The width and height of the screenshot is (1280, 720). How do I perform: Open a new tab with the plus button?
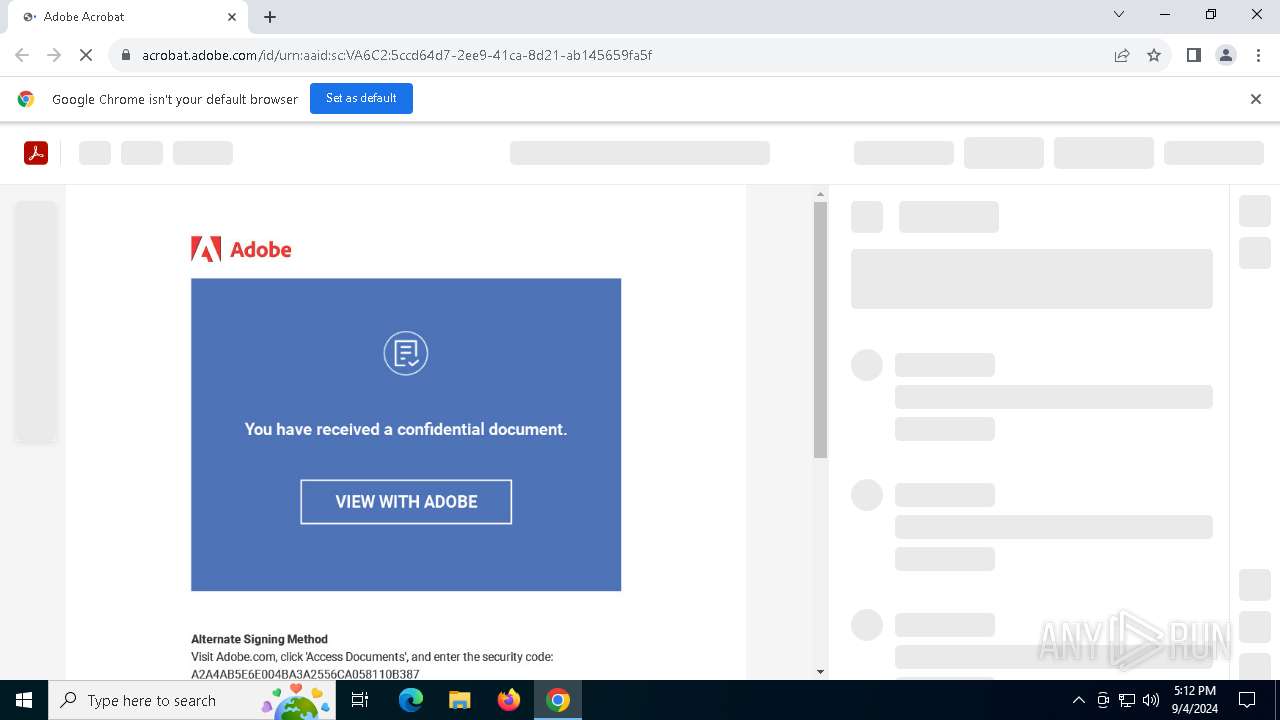[270, 17]
